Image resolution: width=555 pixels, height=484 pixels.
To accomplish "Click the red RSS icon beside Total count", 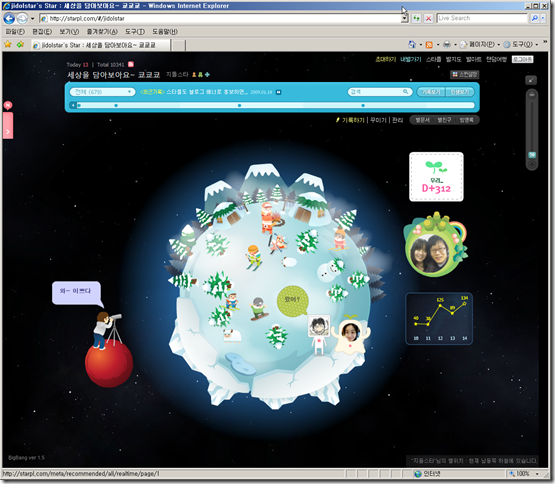I will tap(131, 64).
